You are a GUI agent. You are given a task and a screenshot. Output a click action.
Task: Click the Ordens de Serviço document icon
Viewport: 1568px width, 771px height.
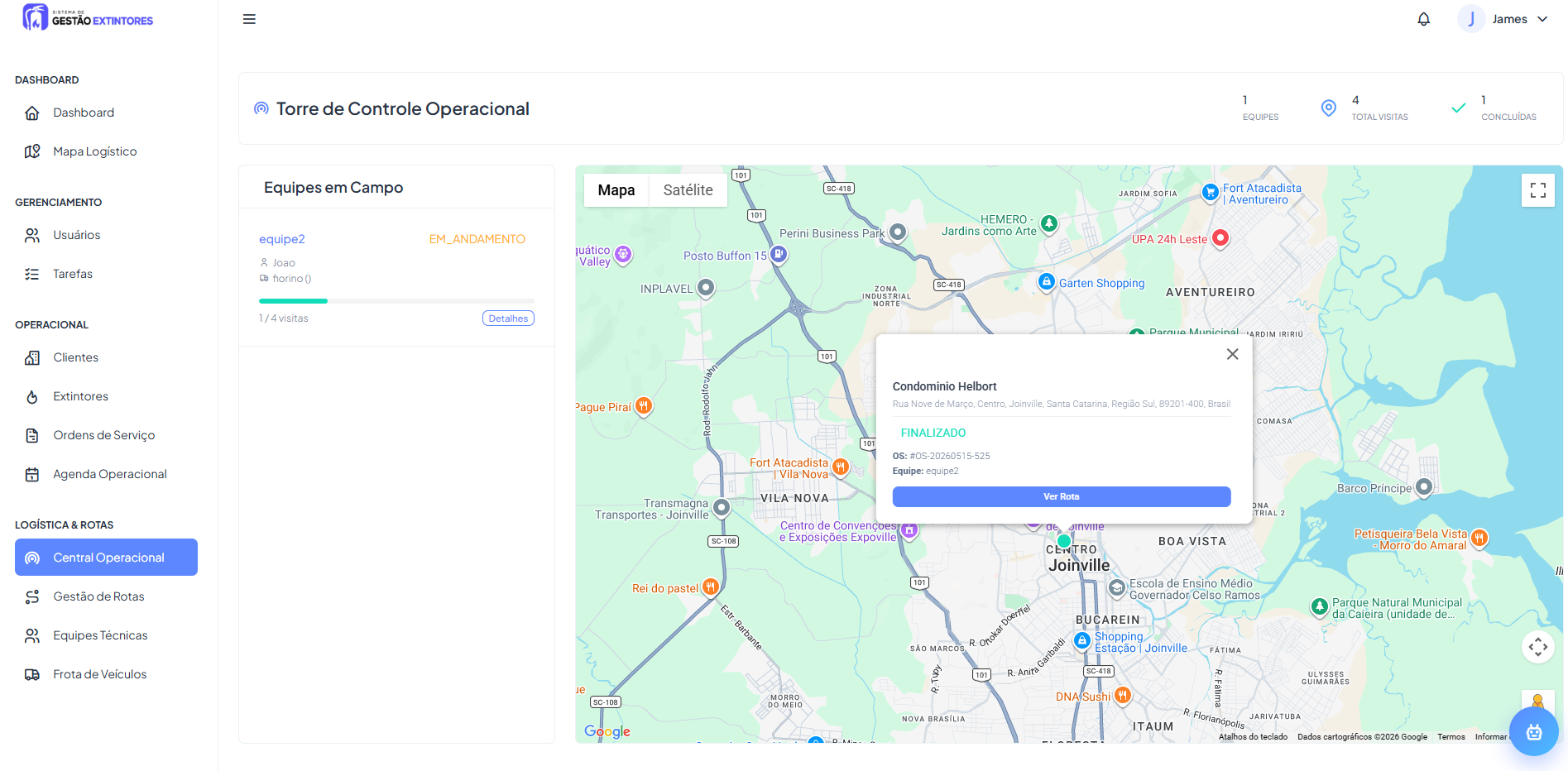point(32,435)
